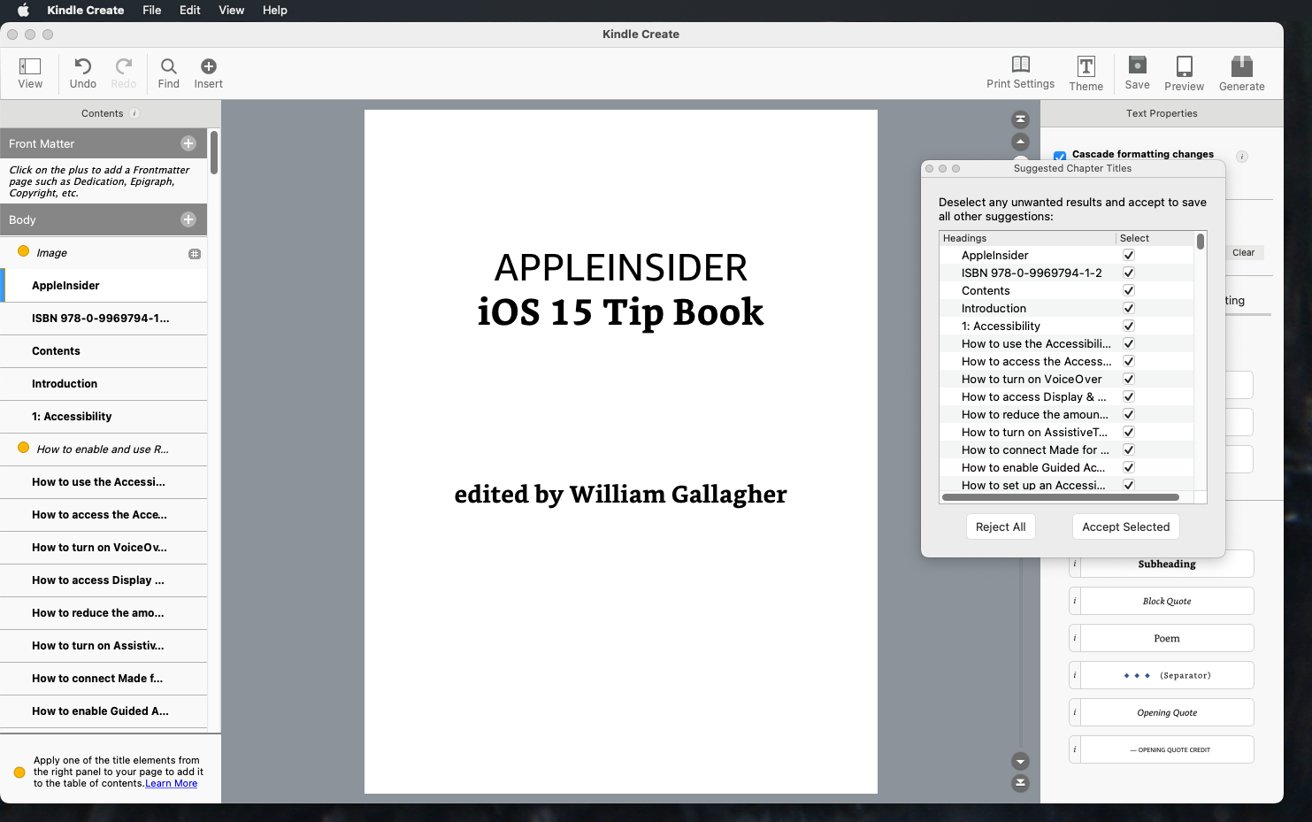Jump to last page arrow
Viewport: 1312px width, 822px height.
pyautogui.click(x=1020, y=783)
